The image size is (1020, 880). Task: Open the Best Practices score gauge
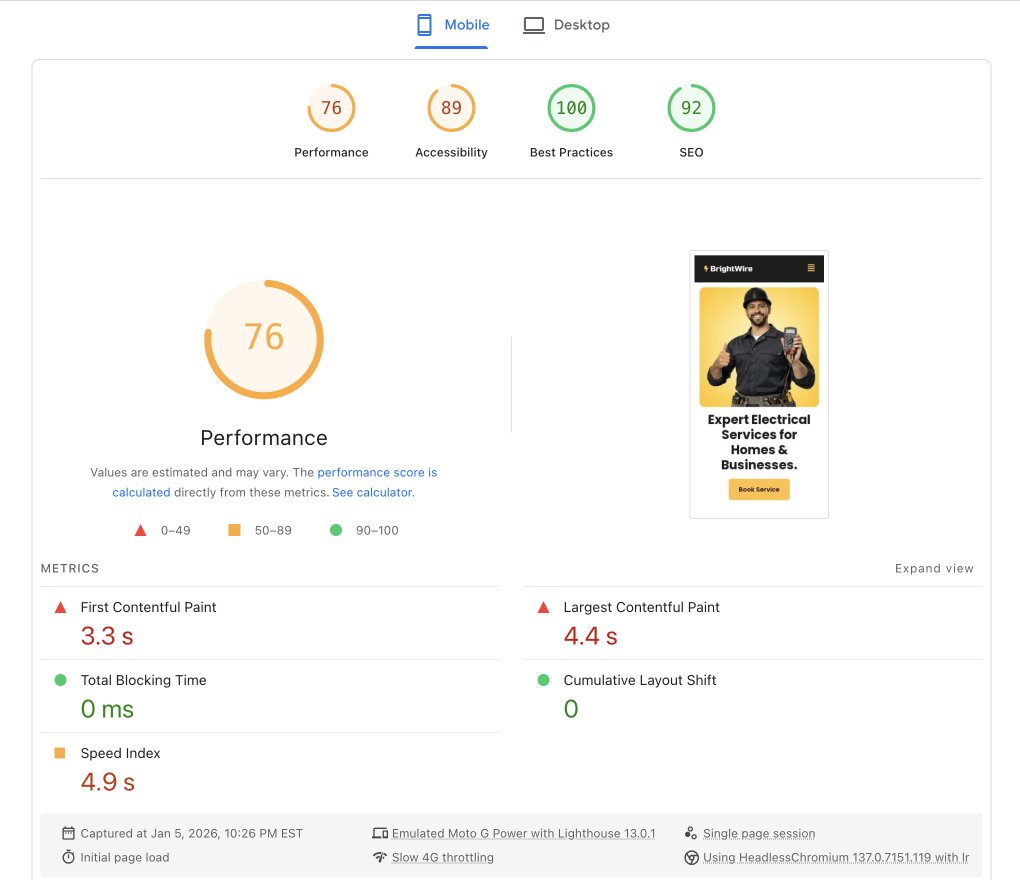571,108
